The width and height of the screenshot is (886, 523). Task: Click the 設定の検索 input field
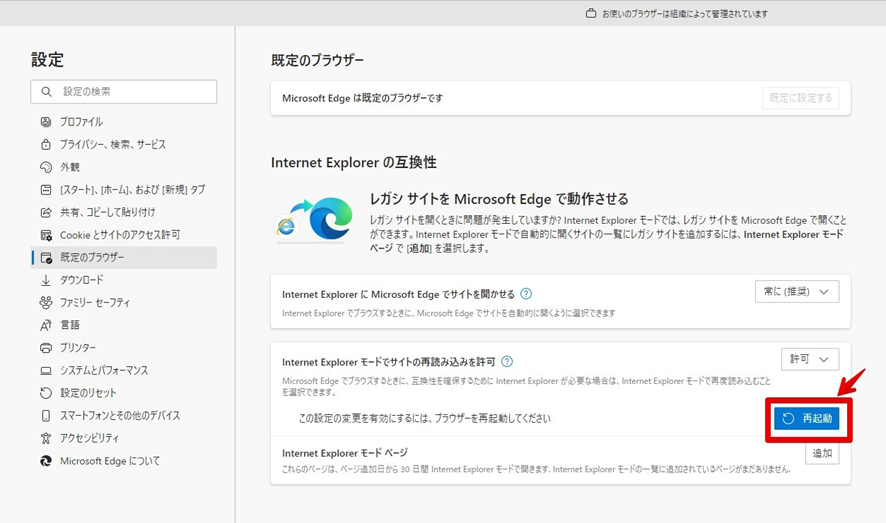124,91
